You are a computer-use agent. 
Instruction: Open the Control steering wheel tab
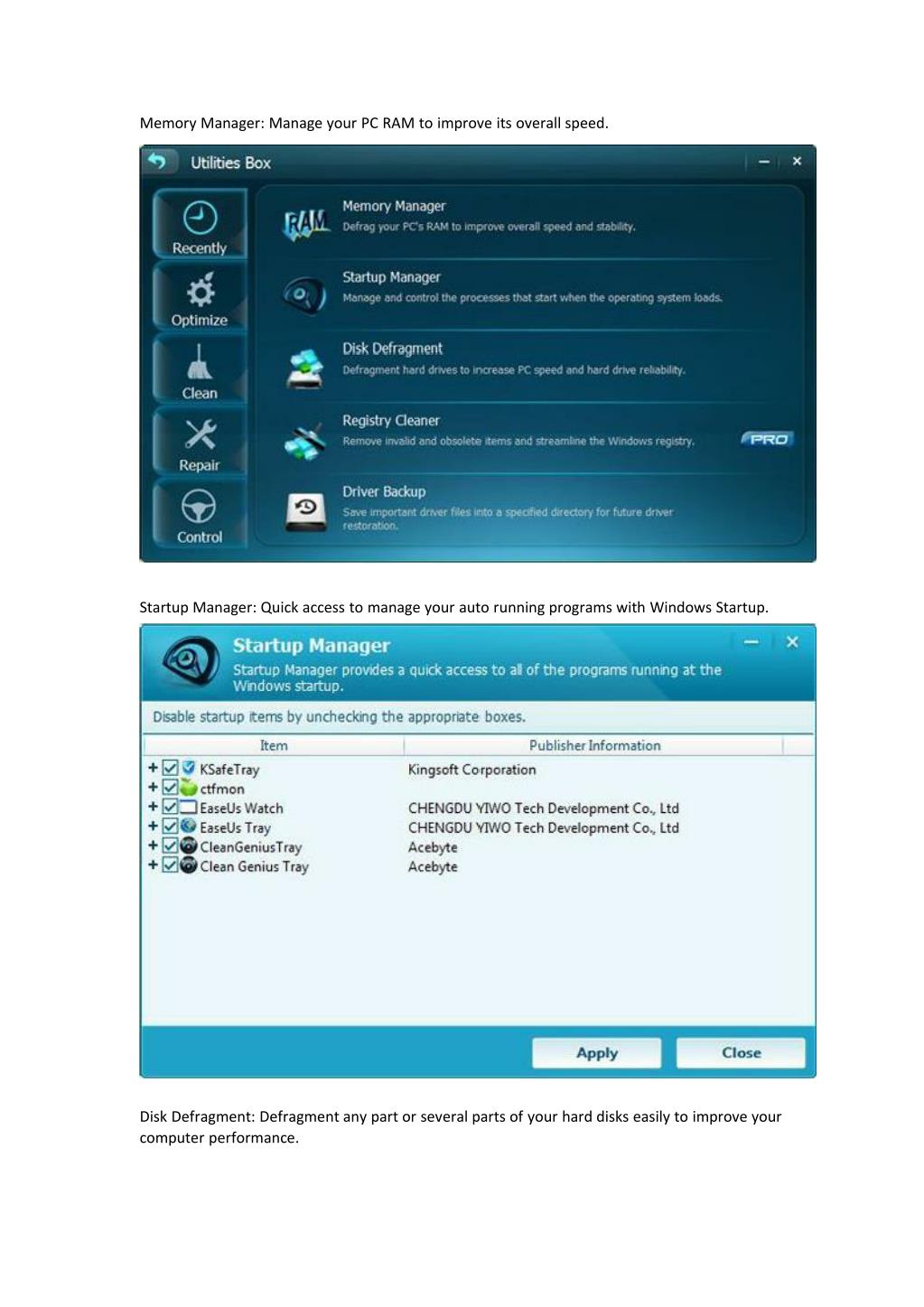click(200, 513)
